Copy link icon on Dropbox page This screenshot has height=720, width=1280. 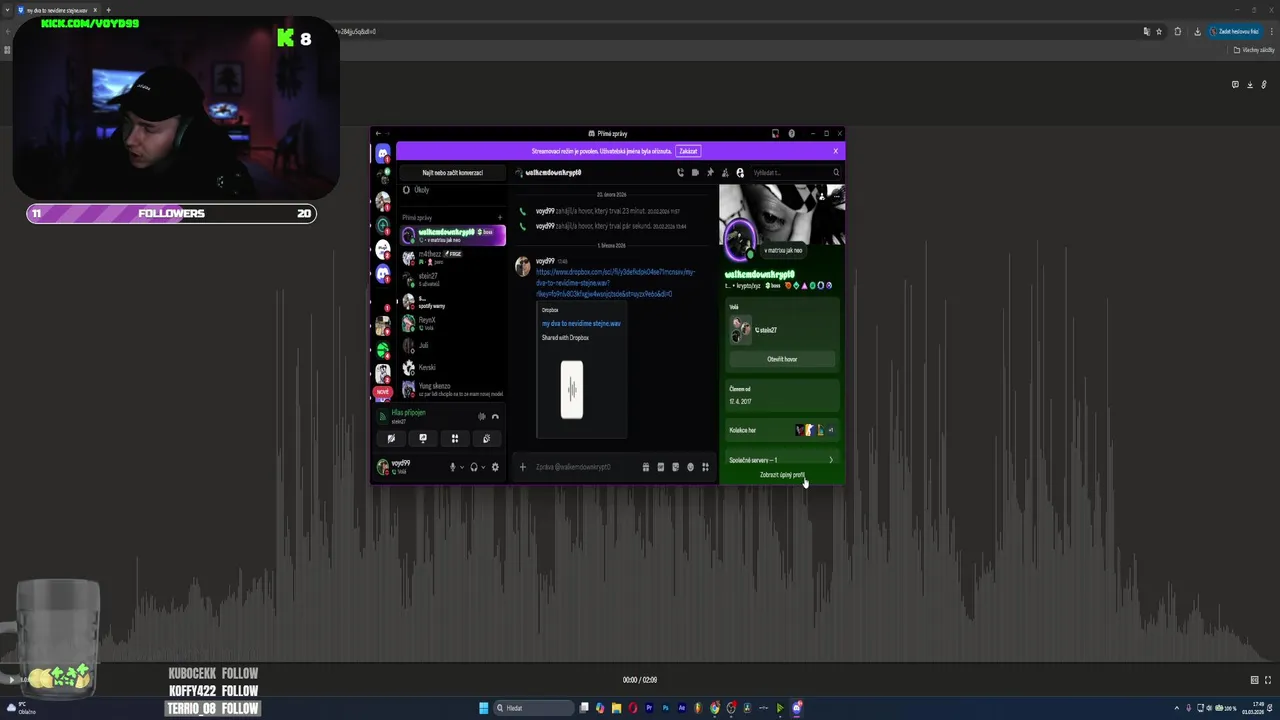coord(1263,85)
